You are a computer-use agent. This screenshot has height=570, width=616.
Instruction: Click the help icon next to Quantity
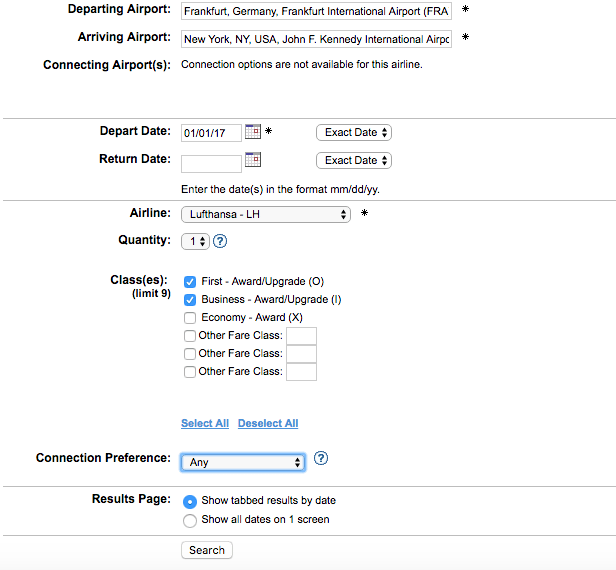(x=220, y=241)
